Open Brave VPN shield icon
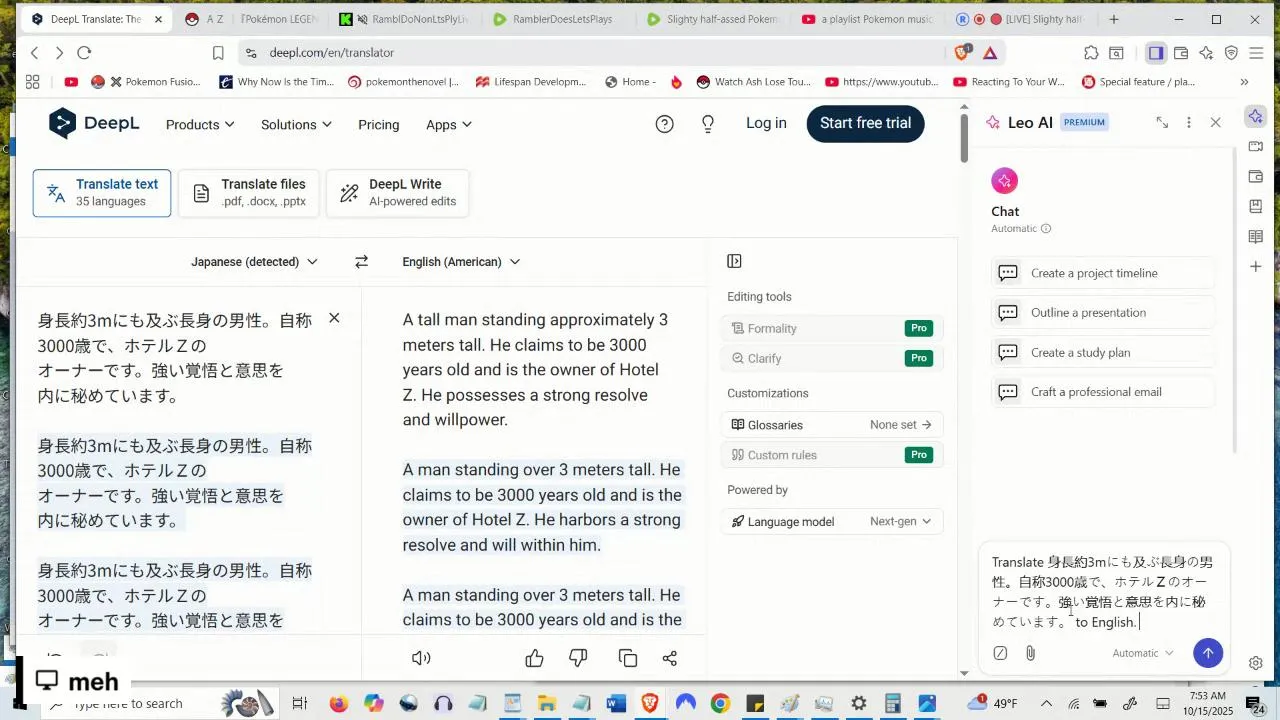 pyautogui.click(x=1231, y=53)
